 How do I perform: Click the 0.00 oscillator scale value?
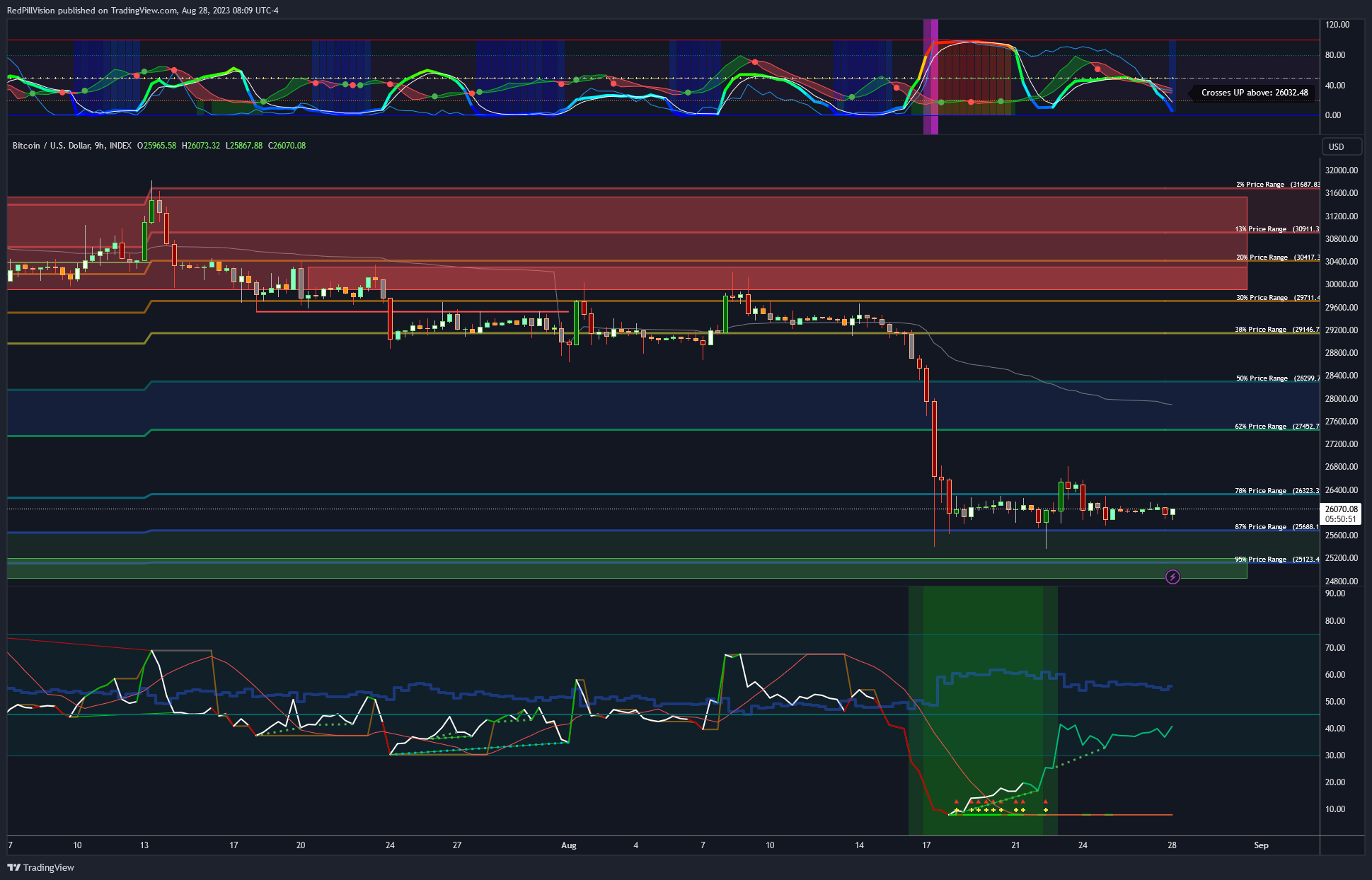(x=1333, y=115)
